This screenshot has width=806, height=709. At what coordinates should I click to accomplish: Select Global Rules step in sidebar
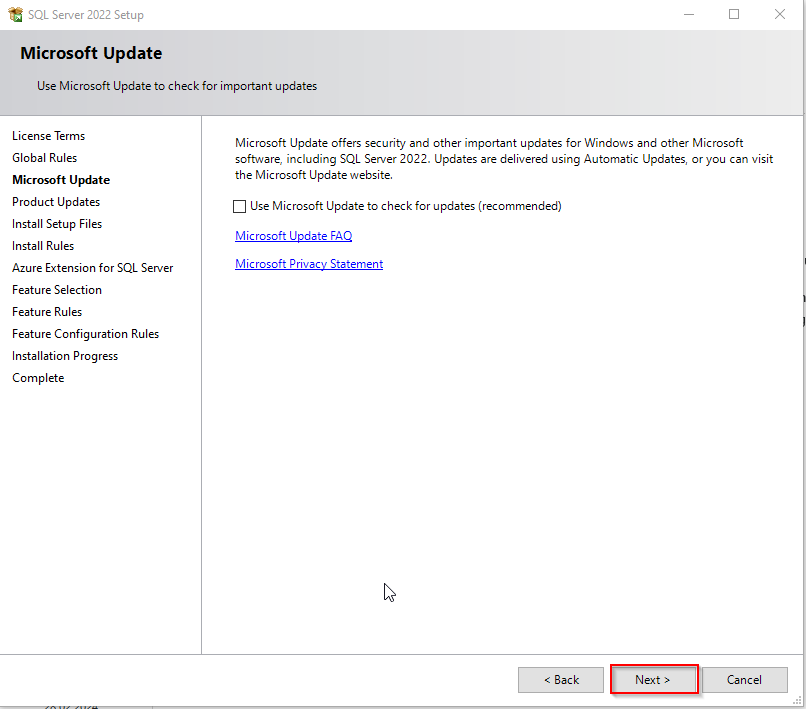coord(45,158)
